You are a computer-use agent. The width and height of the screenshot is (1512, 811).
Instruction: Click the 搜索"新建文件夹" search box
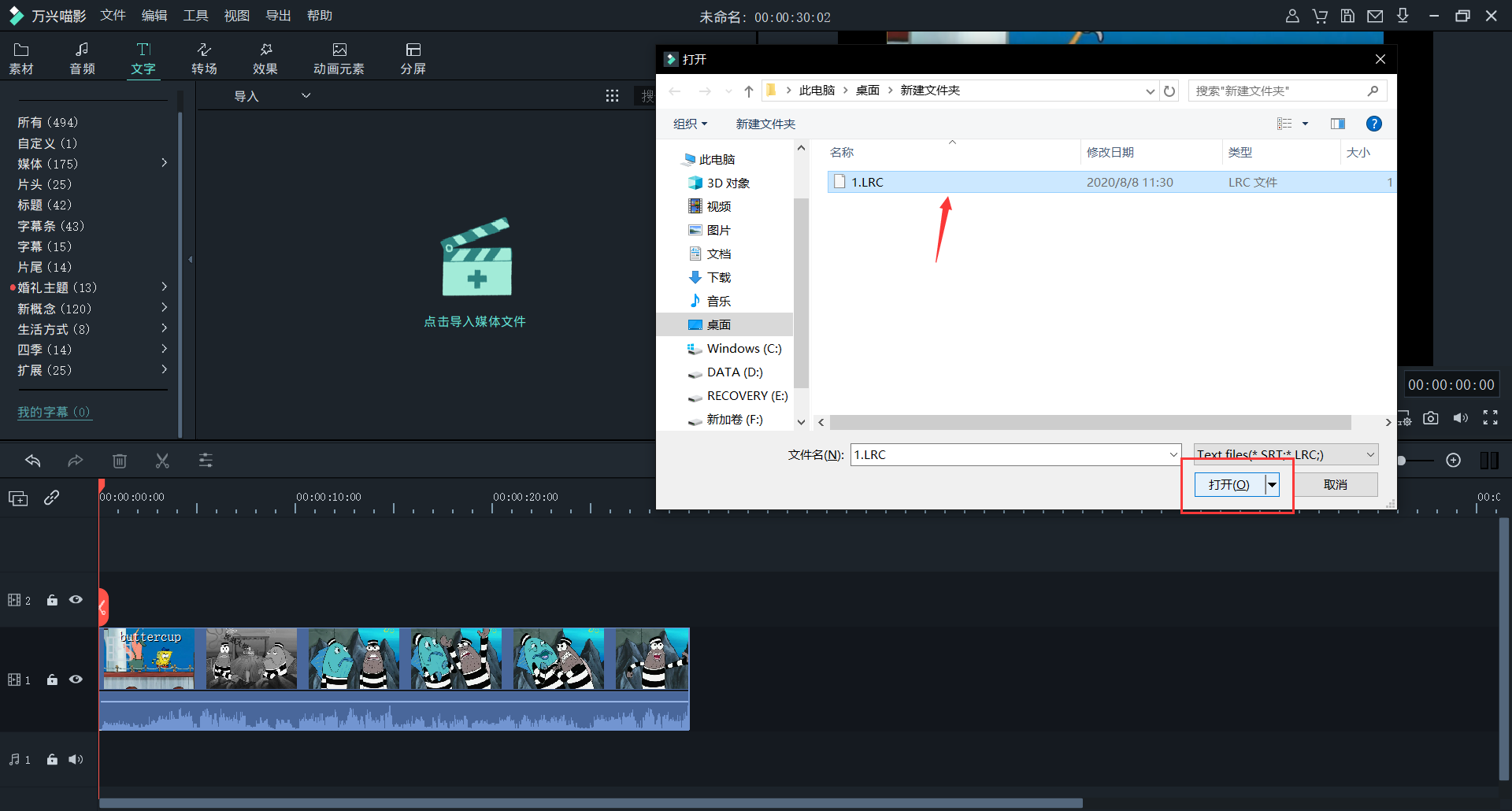pos(1287,91)
